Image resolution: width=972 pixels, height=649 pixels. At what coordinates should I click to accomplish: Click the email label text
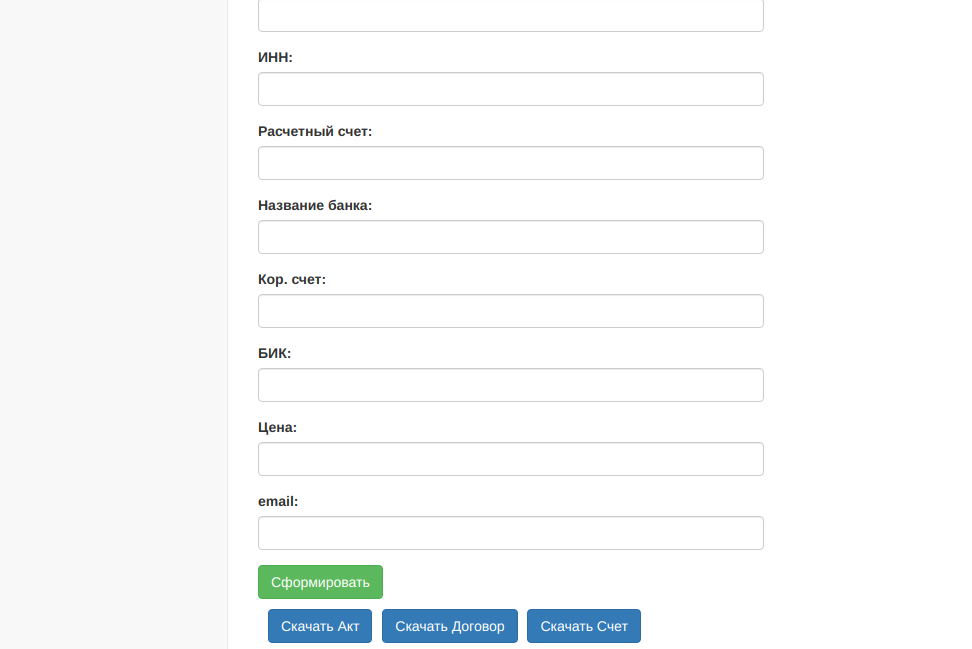278,501
